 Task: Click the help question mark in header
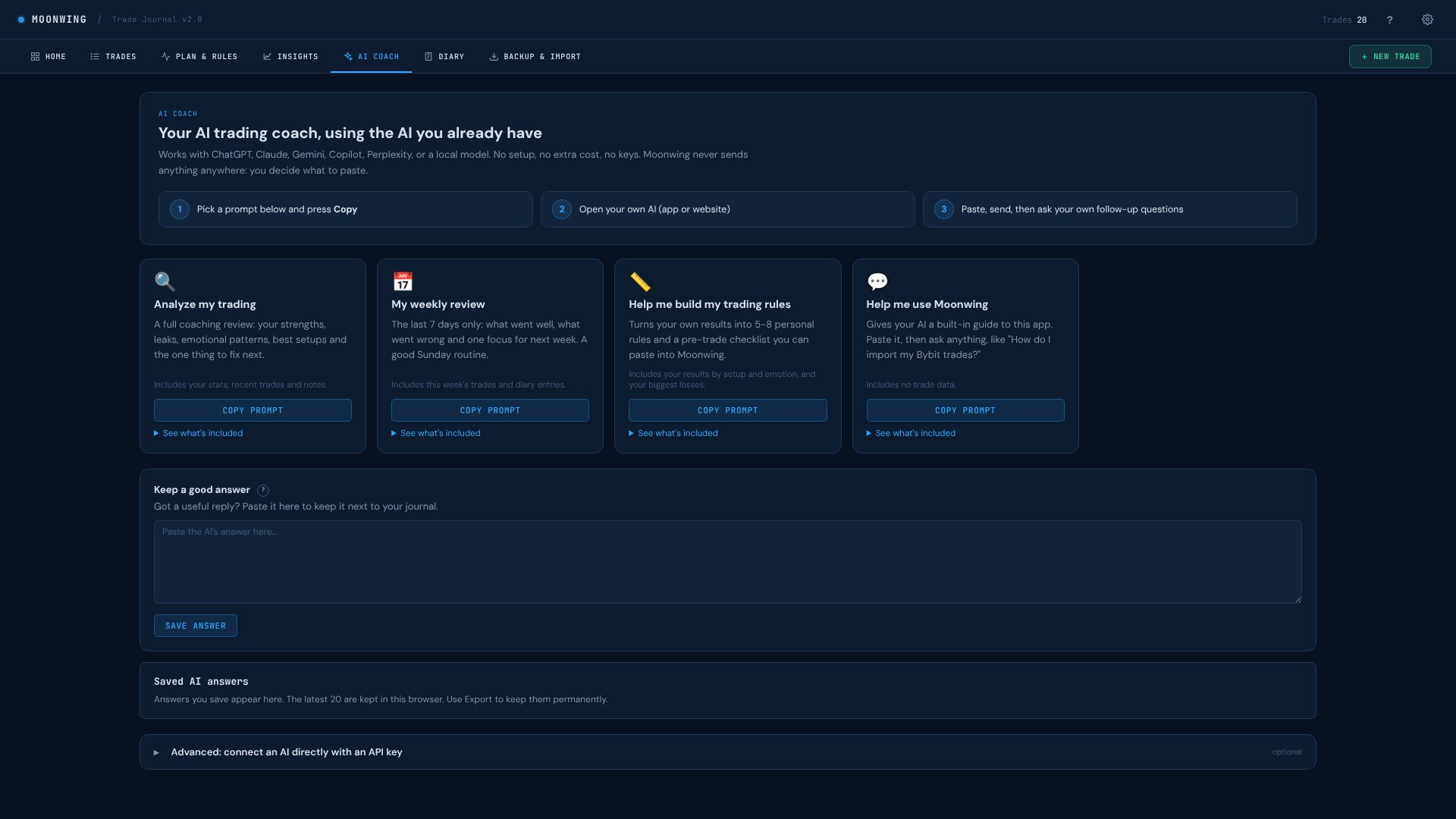(x=1389, y=20)
